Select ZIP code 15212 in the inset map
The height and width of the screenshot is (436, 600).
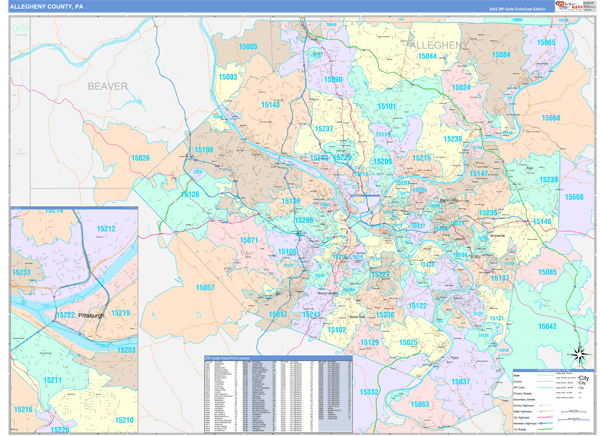[106, 229]
